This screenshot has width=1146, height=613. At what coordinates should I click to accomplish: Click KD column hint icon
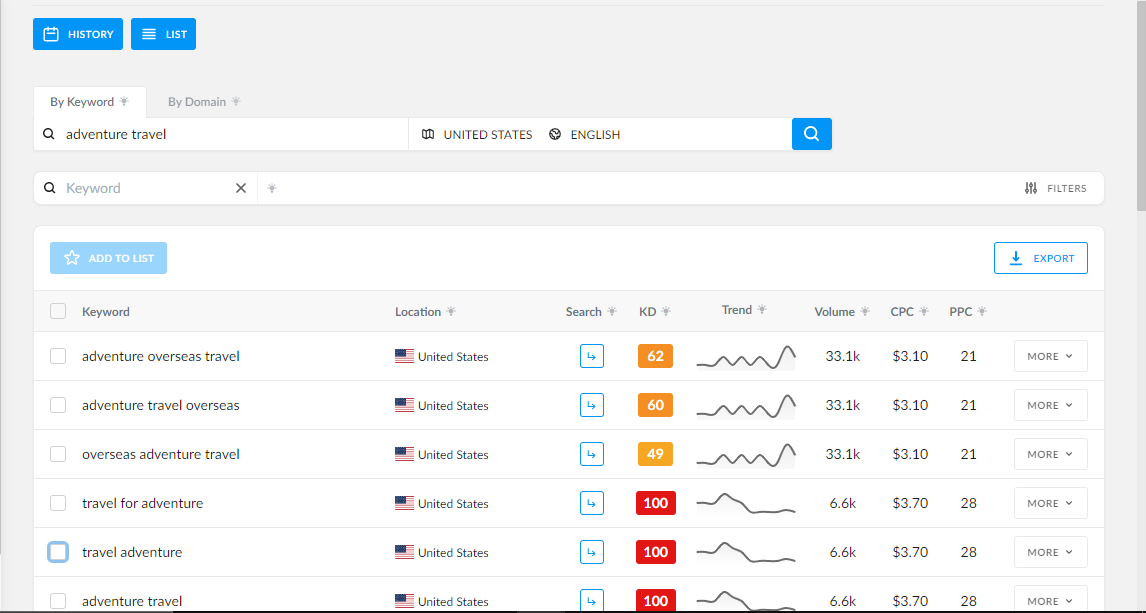tap(666, 311)
